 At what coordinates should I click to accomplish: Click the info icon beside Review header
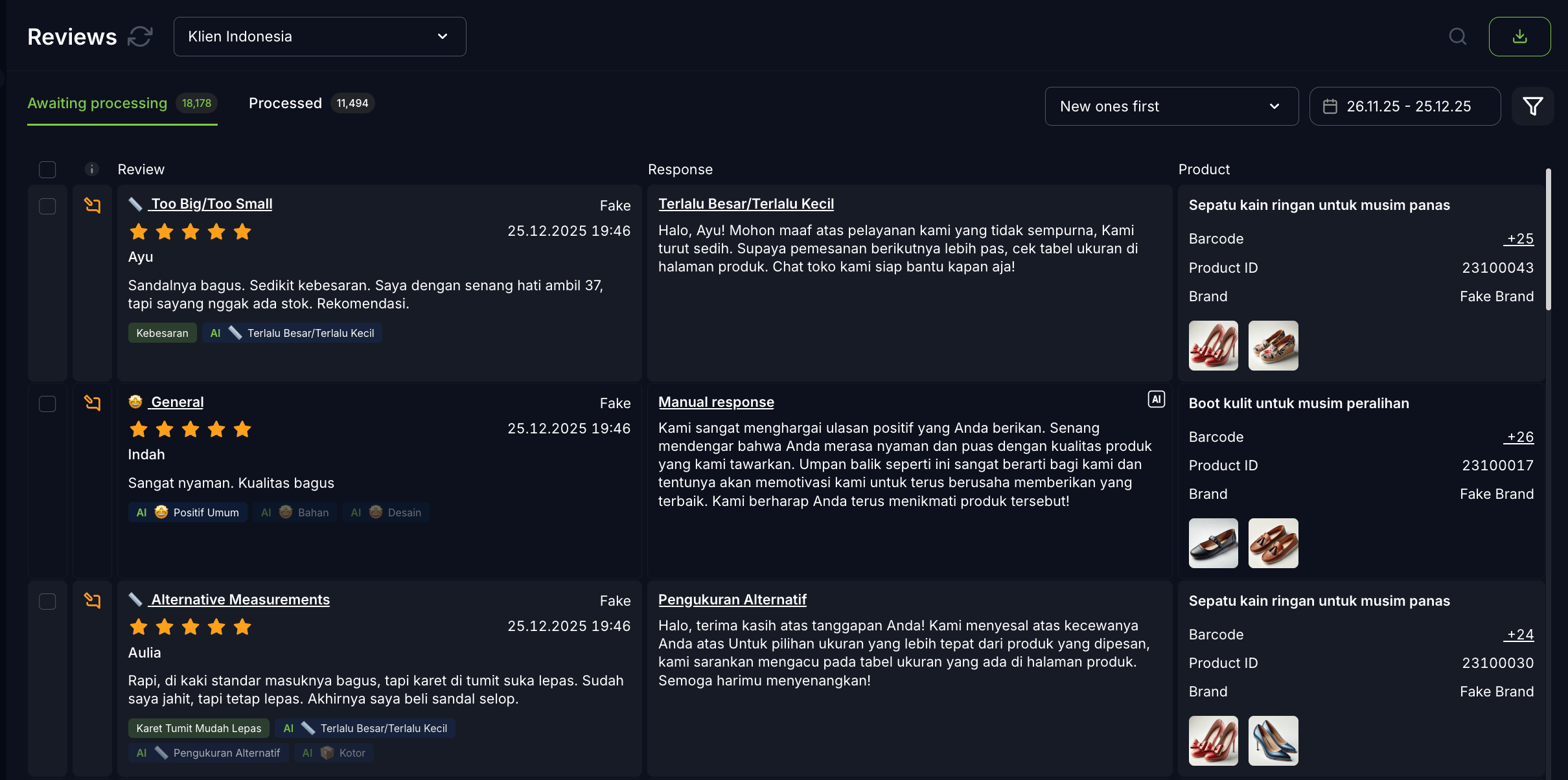pos(92,169)
